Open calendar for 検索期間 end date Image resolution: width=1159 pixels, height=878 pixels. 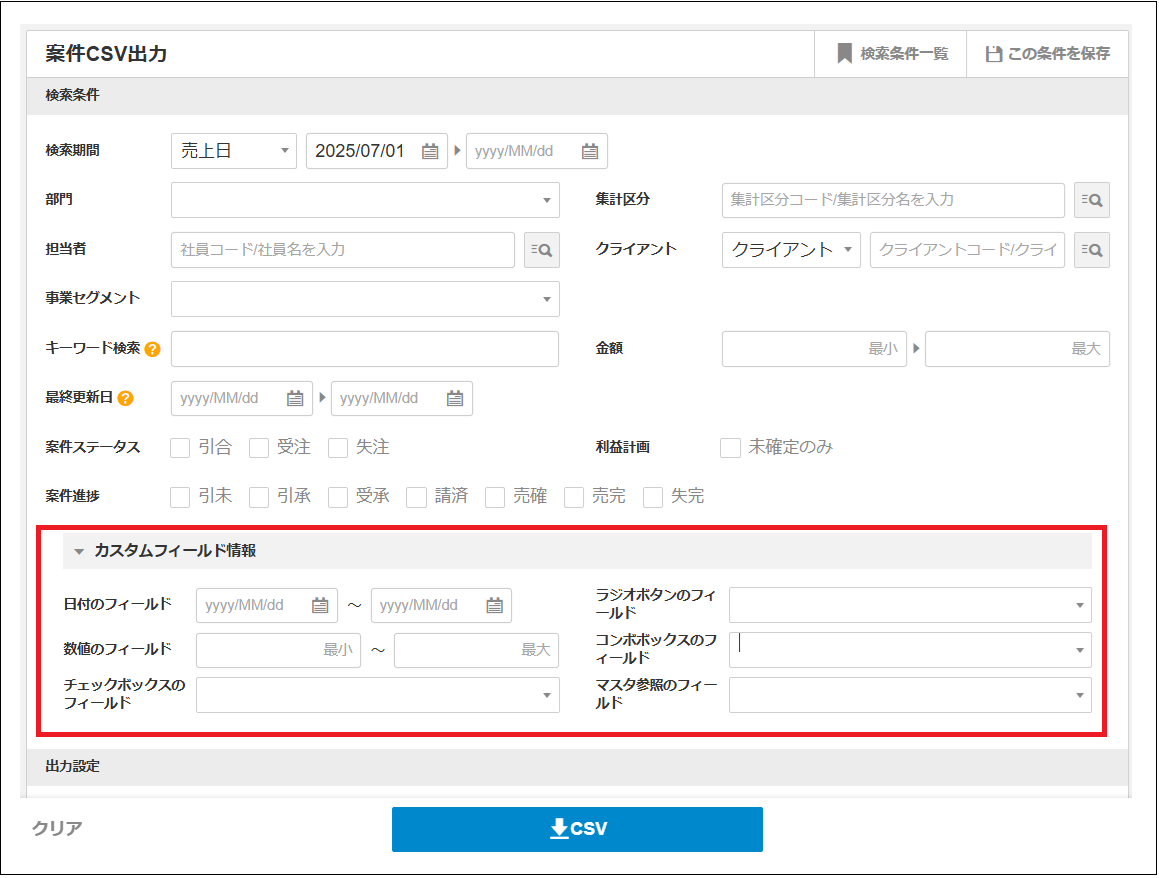coord(590,152)
